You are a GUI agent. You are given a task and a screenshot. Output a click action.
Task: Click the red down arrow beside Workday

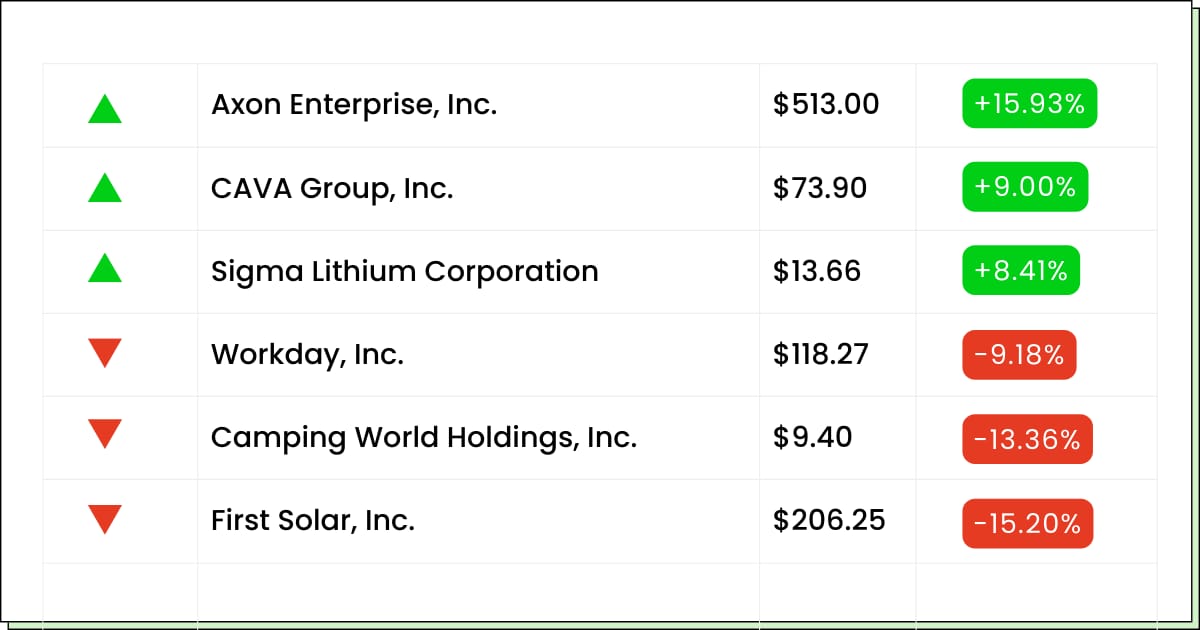(x=105, y=353)
